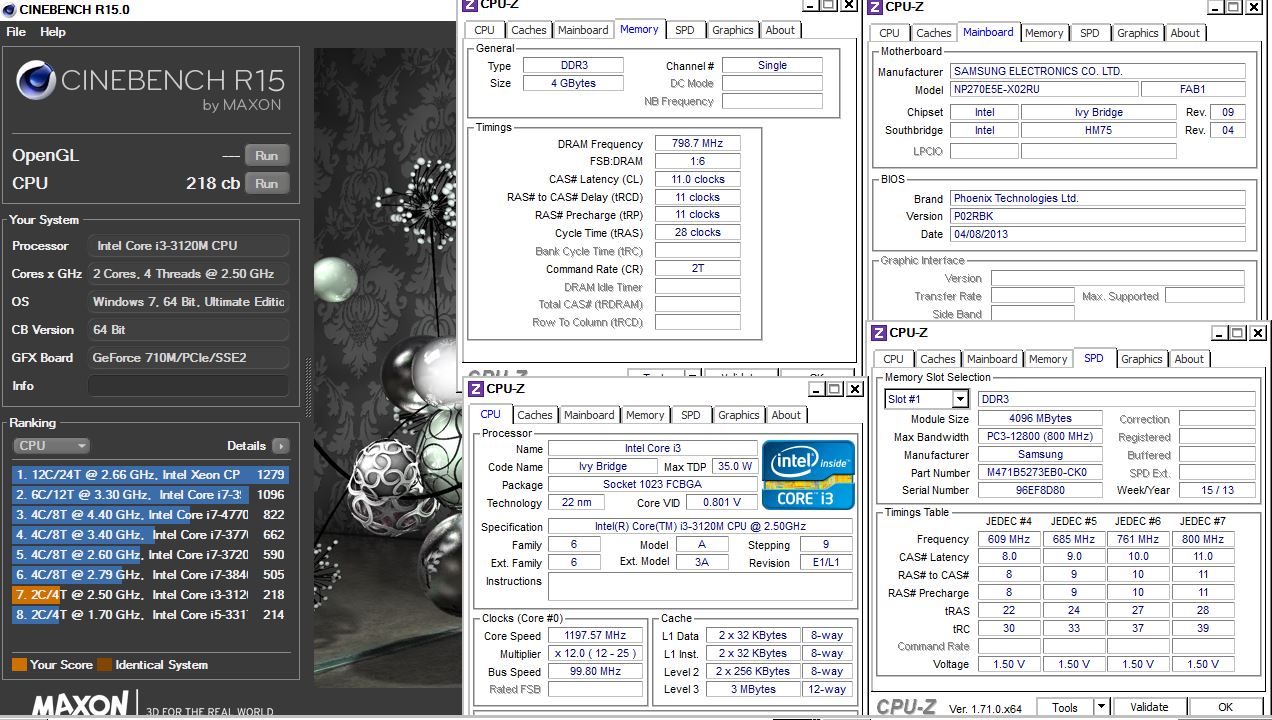Screen dimensions: 1272x720
Task: Expand ranking Details arrow button
Action: 281,446
